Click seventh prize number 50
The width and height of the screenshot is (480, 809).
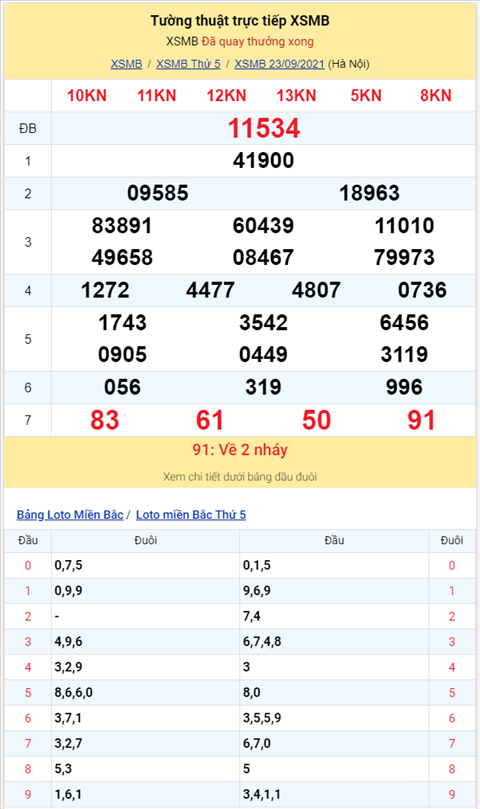(x=316, y=420)
